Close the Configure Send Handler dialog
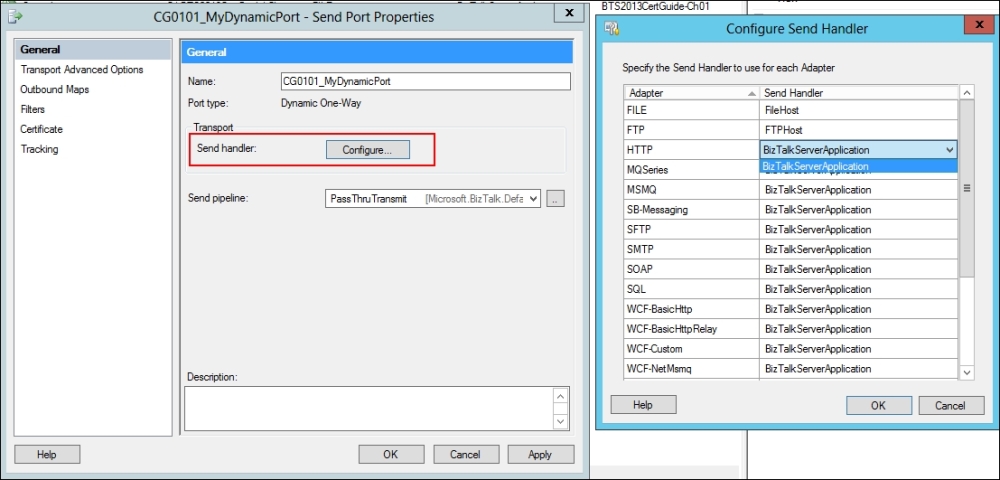The width and height of the screenshot is (1000, 480). click(x=980, y=25)
